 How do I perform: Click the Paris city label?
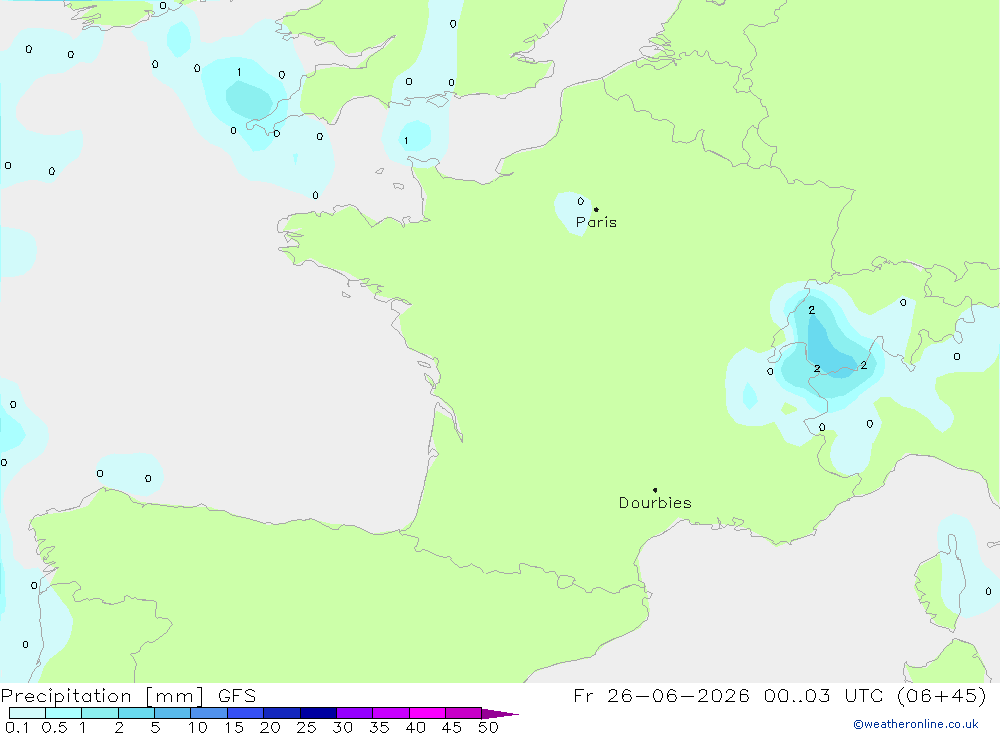[x=596, y=222]
